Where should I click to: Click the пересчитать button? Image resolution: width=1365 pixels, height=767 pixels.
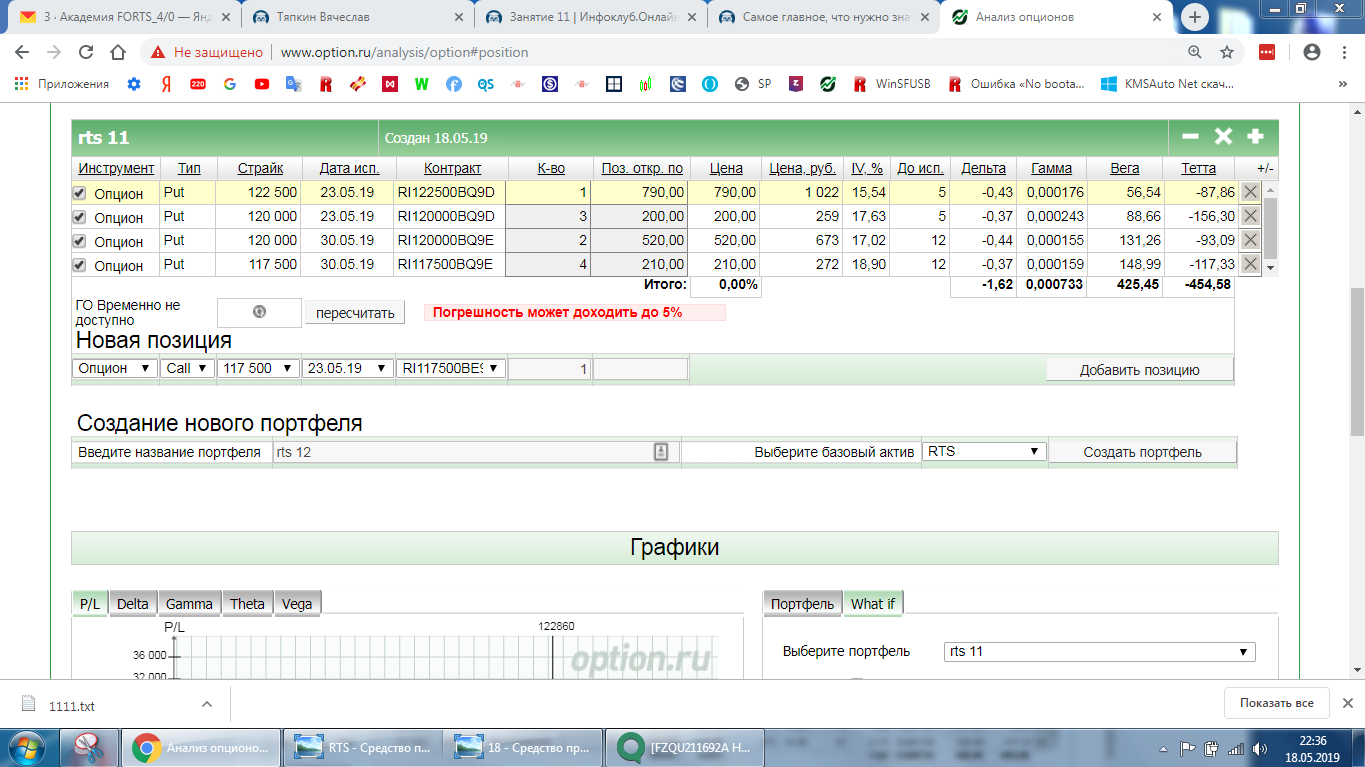coord(355,313)
